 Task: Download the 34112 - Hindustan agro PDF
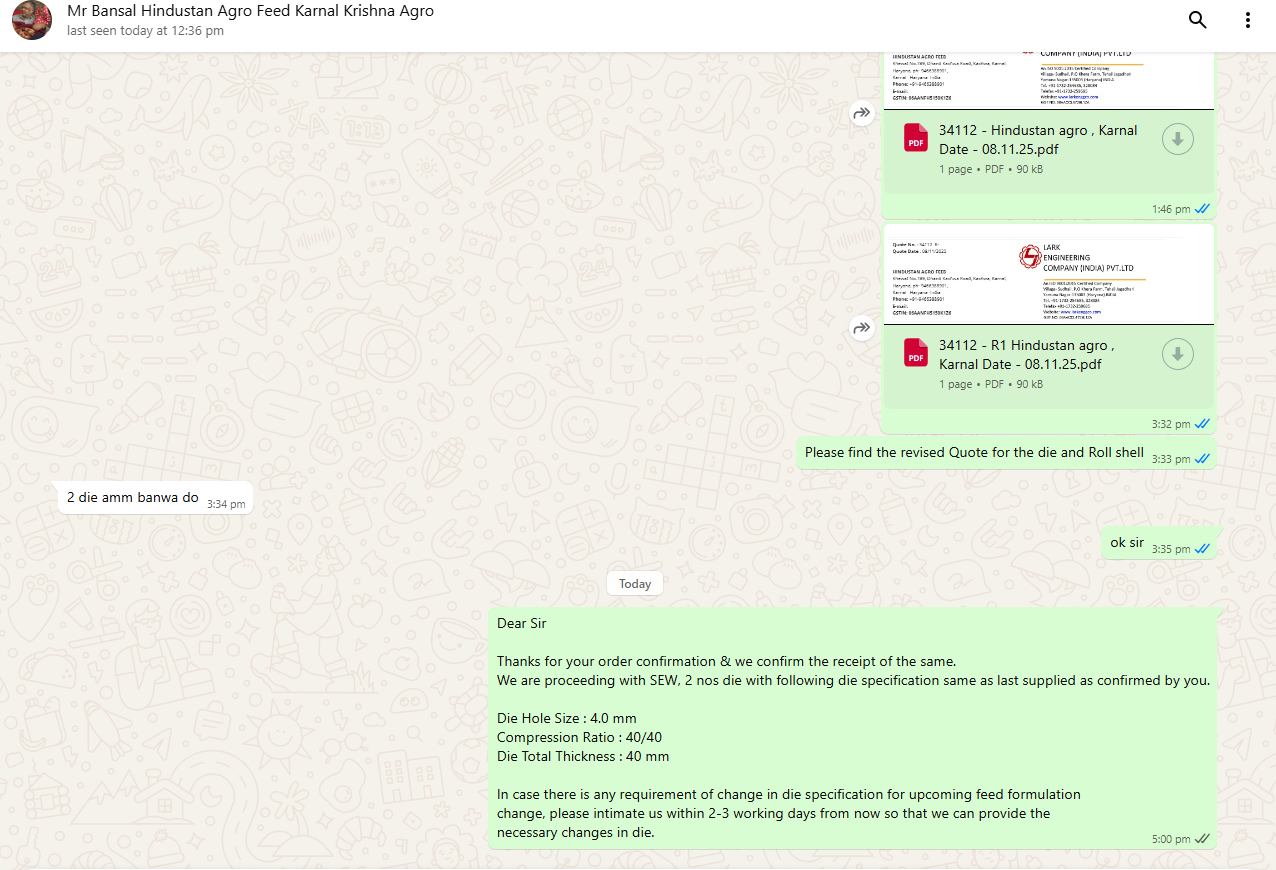click(x=1177, y=139)
